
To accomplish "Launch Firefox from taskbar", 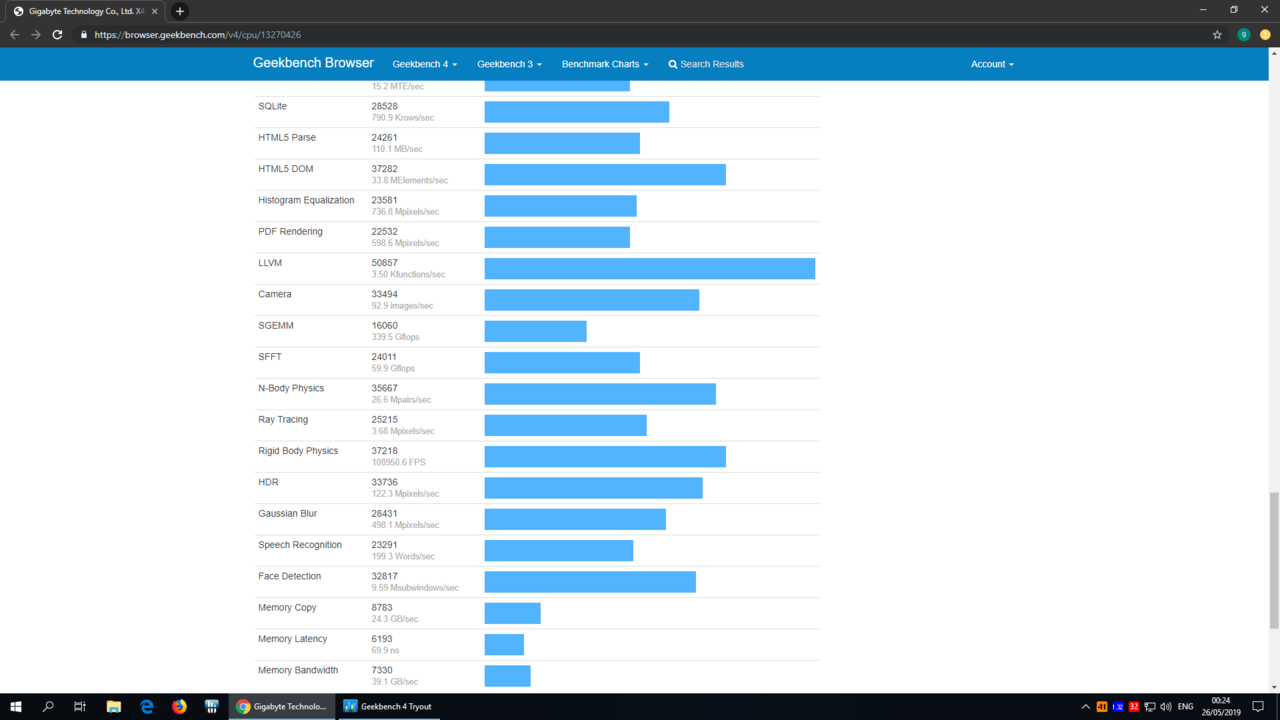I will click(x=179, y=706).
